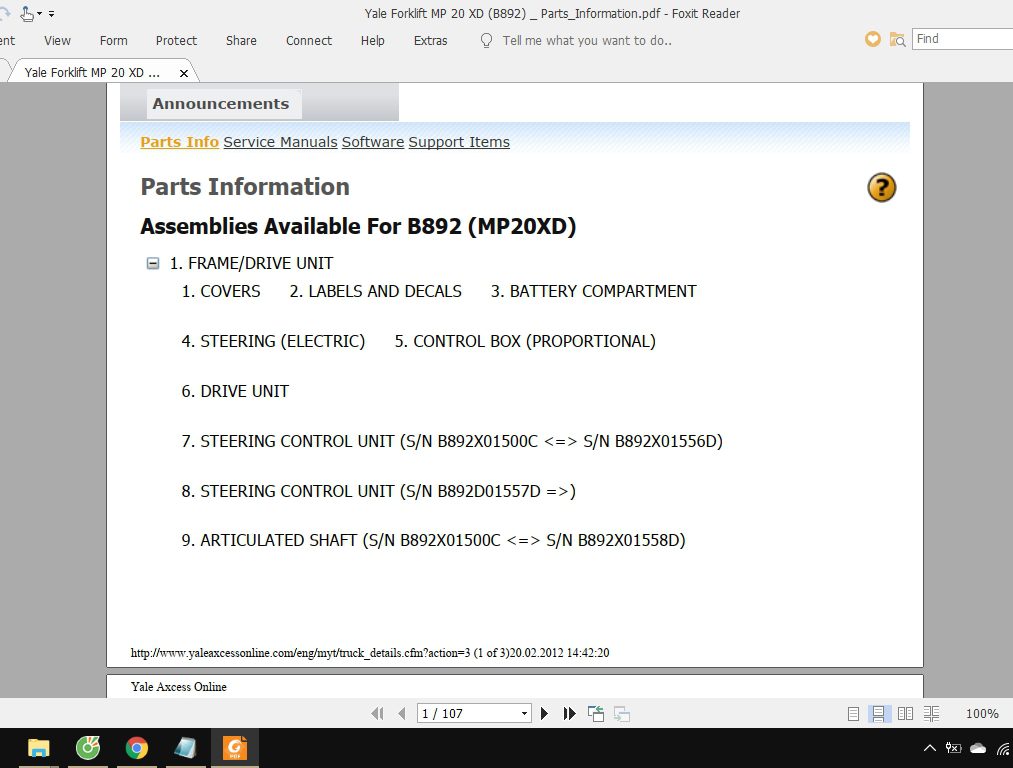Open the View menu tab

(x=57, y=41)
